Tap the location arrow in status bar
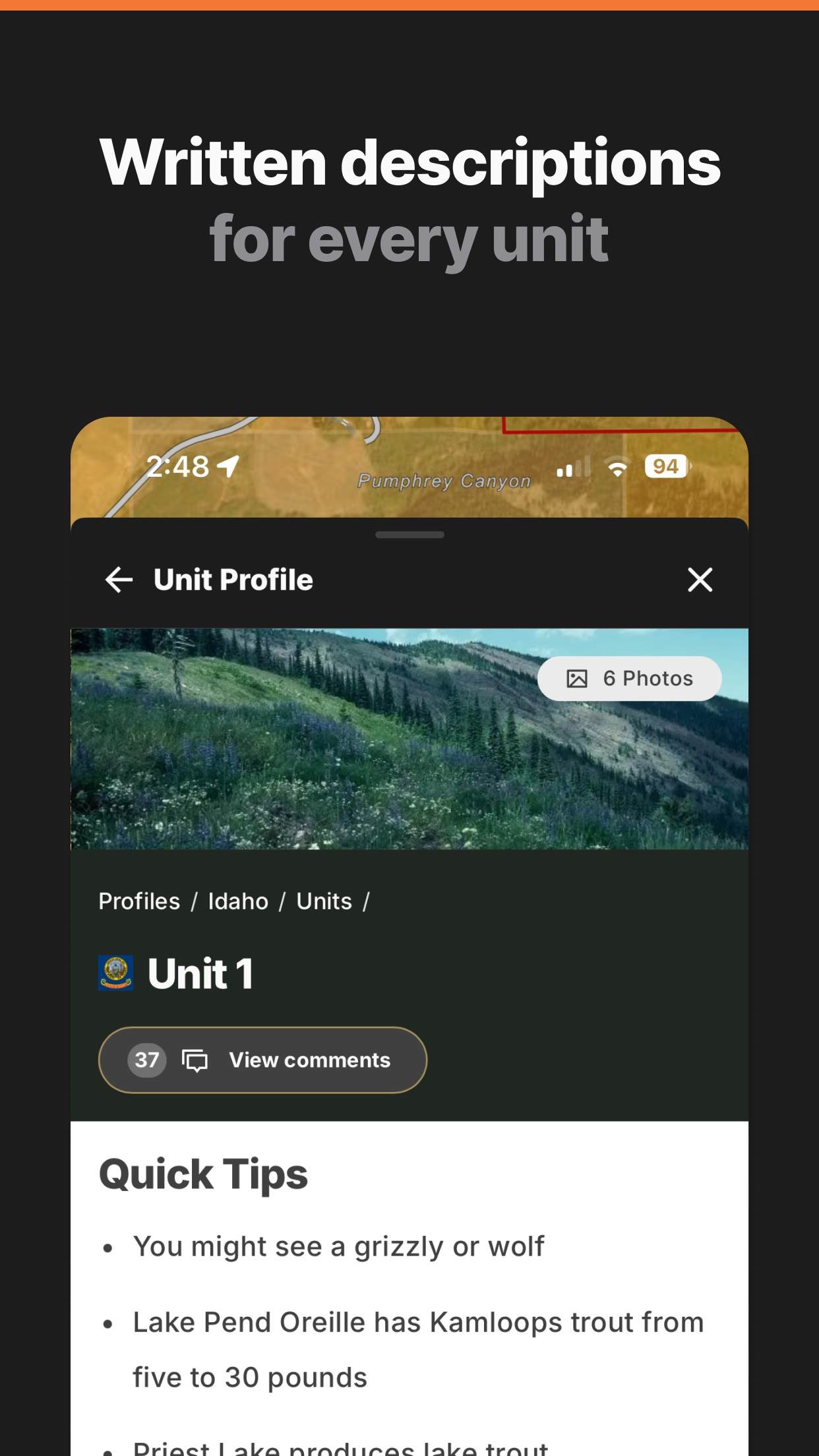 [x=228, y=467]
